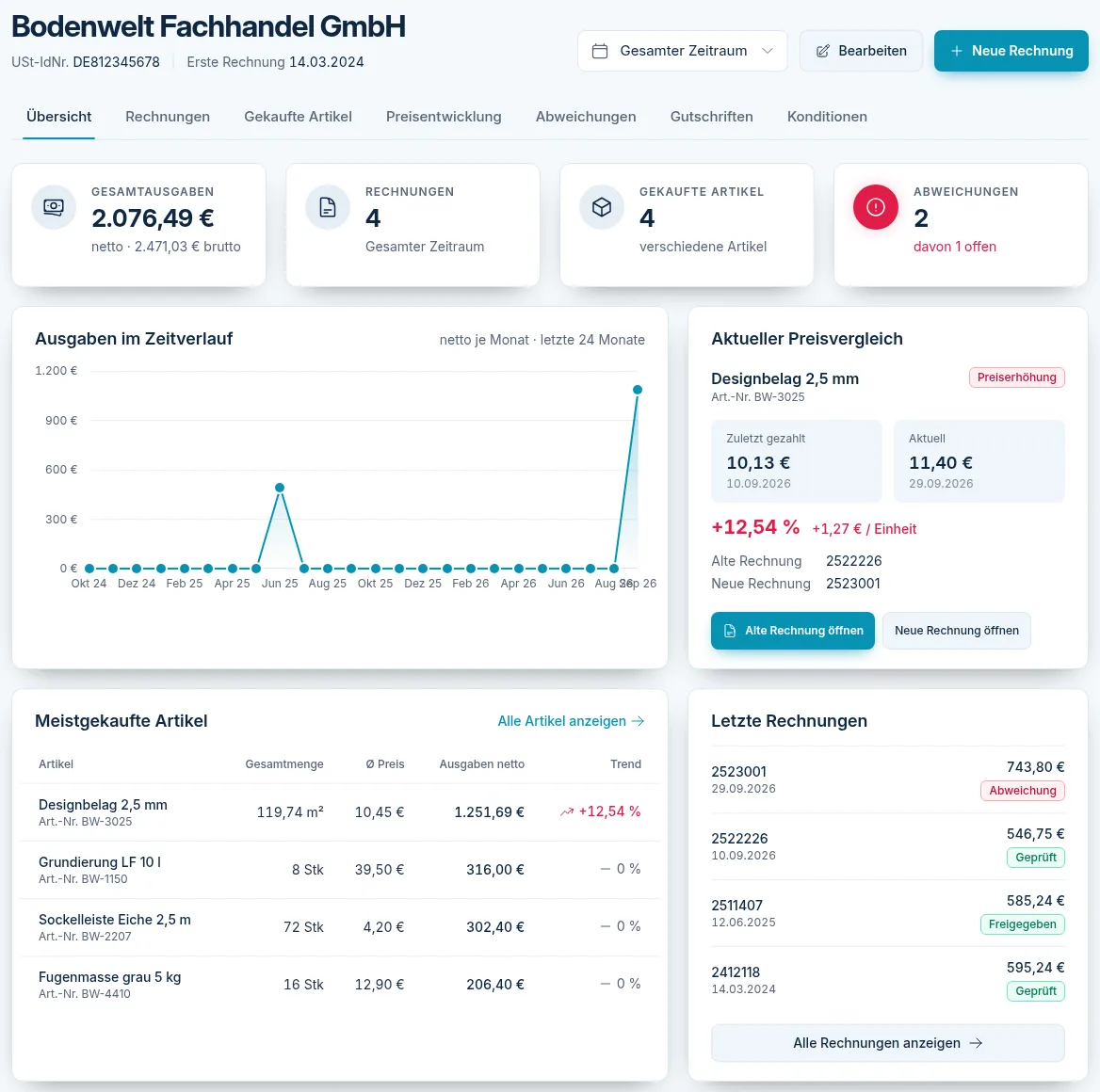The image size is (1100, 1092).
Task: Open invoice 2522226 in Letzte Rechnungen
Action: [887, 845]
